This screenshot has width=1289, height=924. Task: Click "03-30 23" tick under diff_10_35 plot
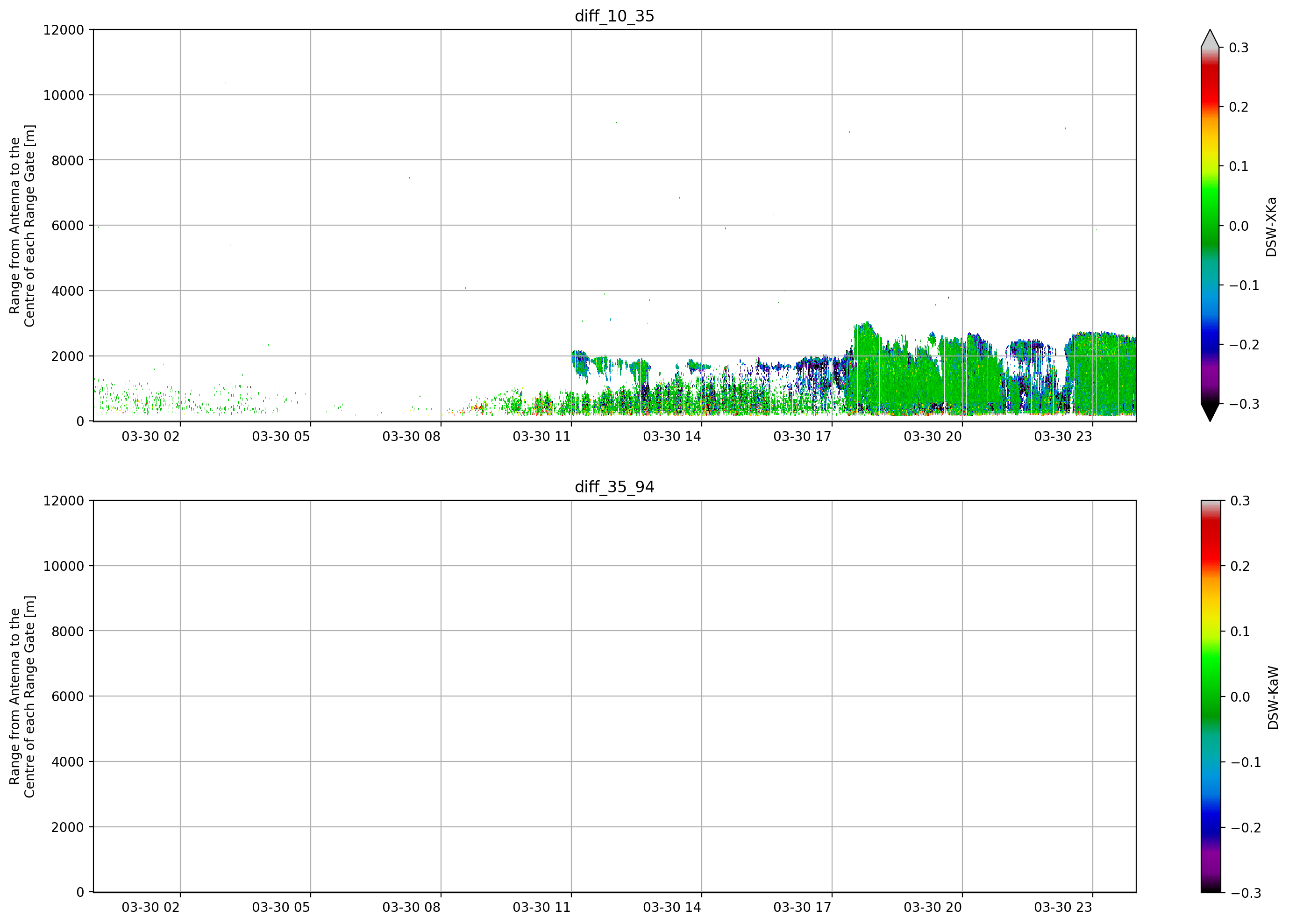click(1063, 436)
